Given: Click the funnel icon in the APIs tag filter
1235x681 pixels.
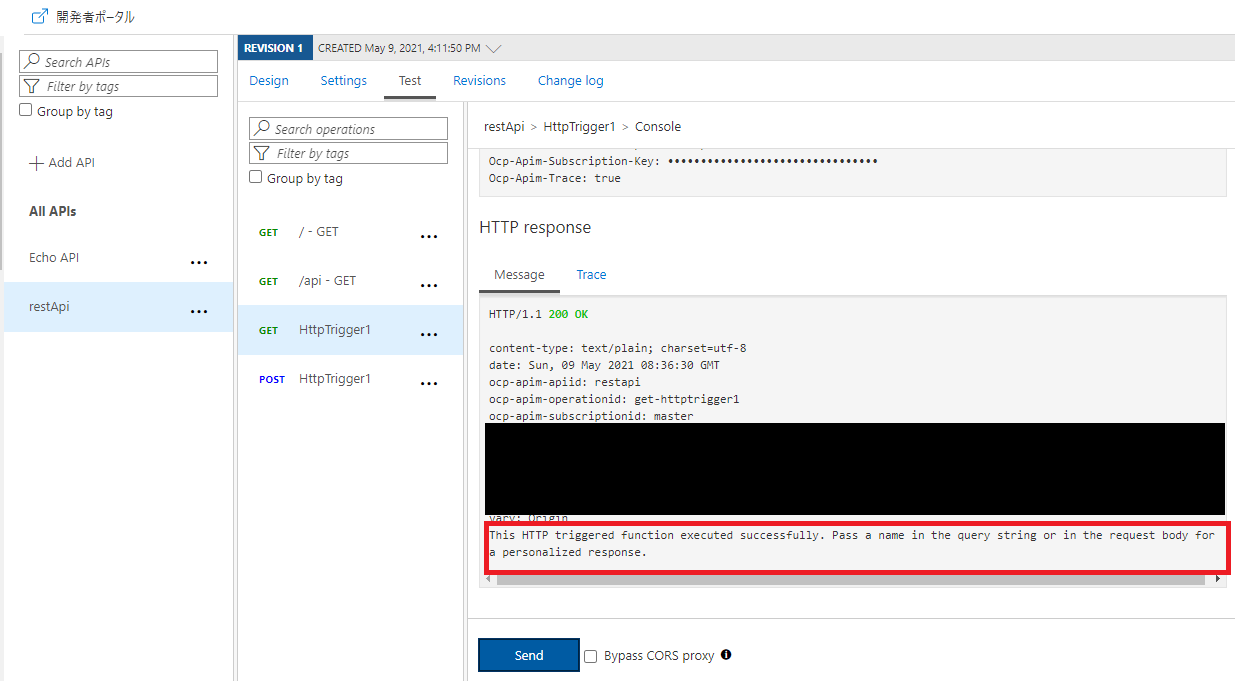Looking at the screenshot, I should pyautogui.click(x=33, y=87).
